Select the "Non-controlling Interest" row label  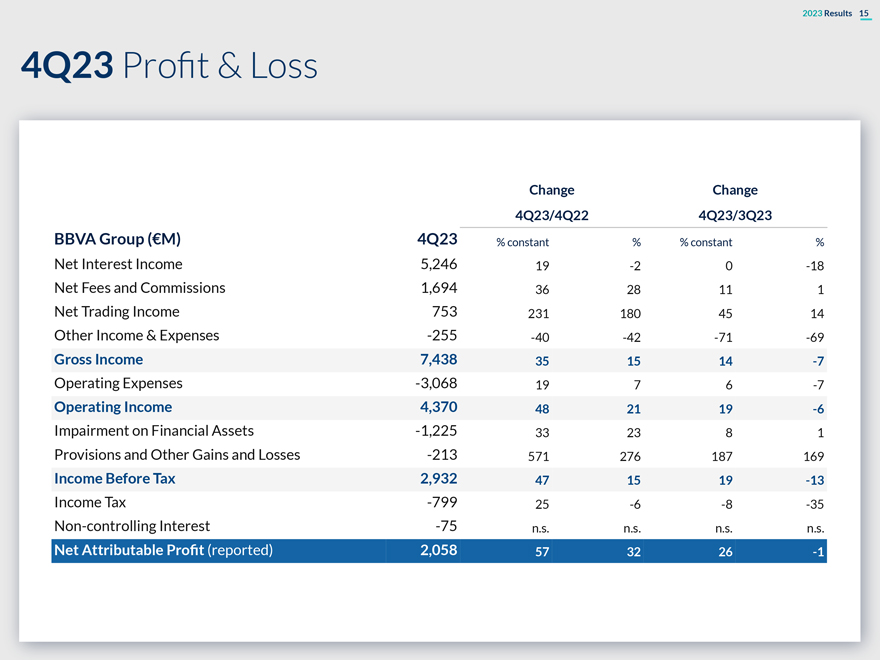(x=132, y=526)
